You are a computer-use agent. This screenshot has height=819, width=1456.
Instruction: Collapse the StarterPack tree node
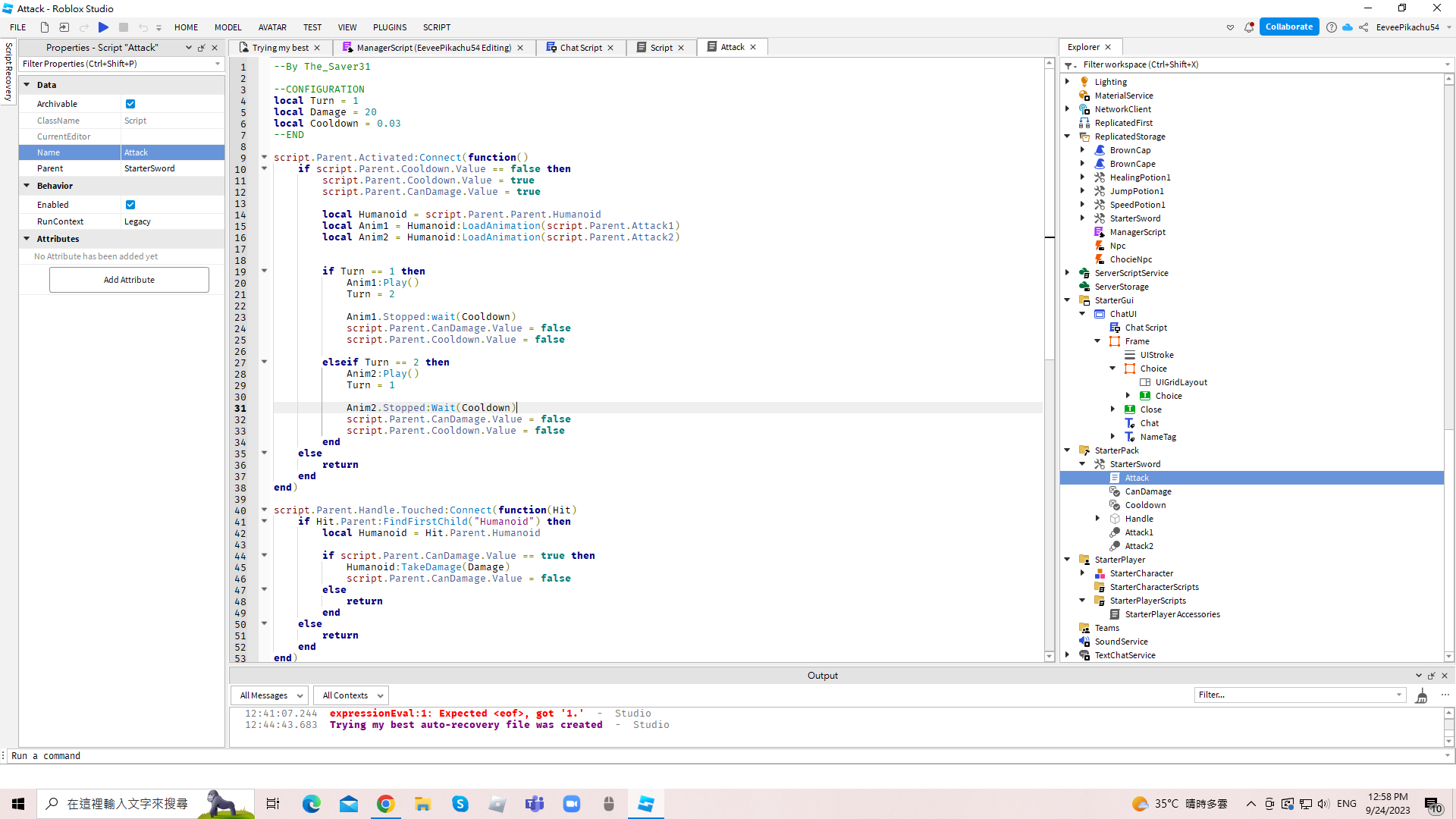tap(1068, 450)
